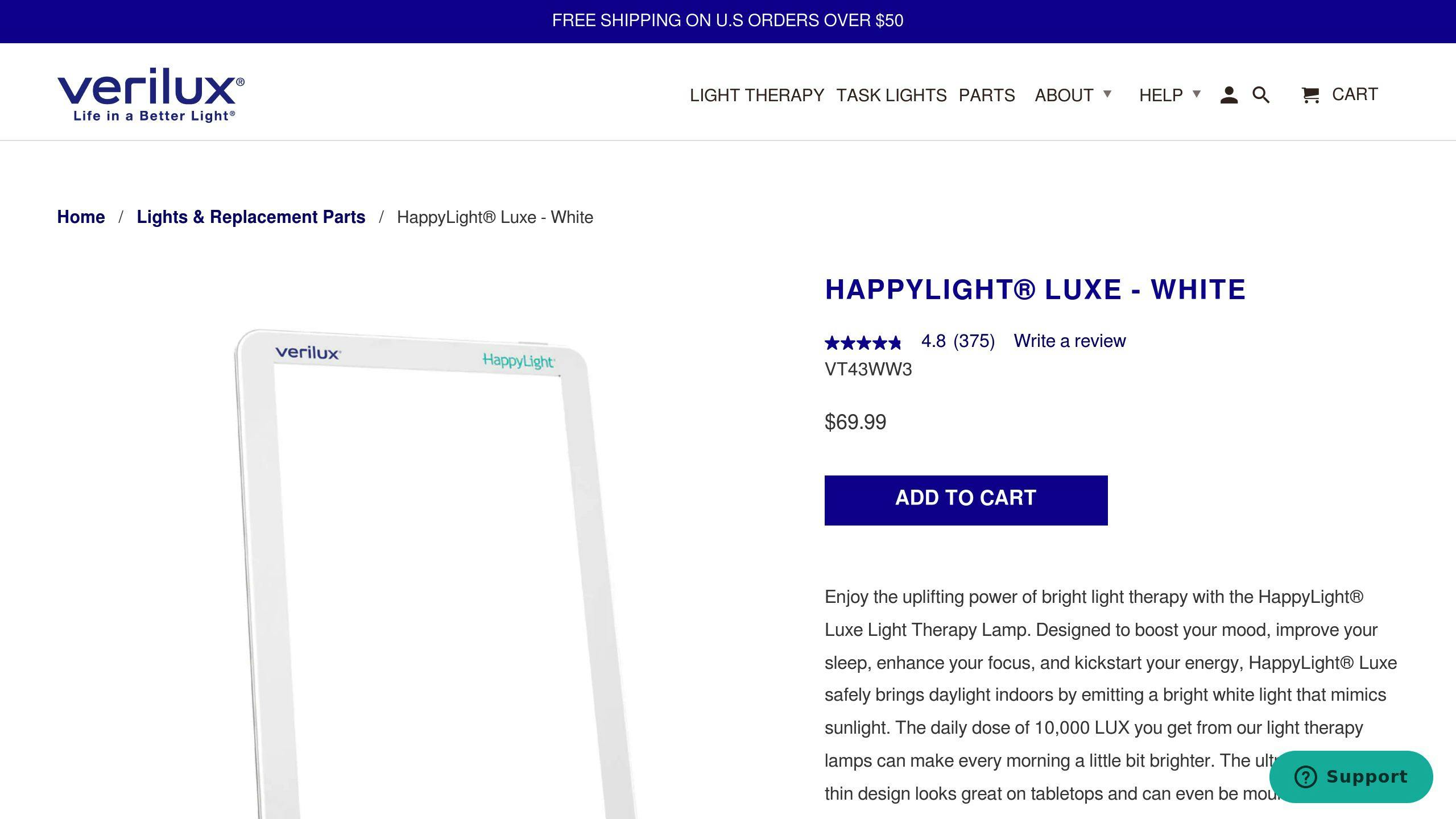Open the Support help widget
The width and height of the screenshot is (1456, 819).
coord(1351,776)
